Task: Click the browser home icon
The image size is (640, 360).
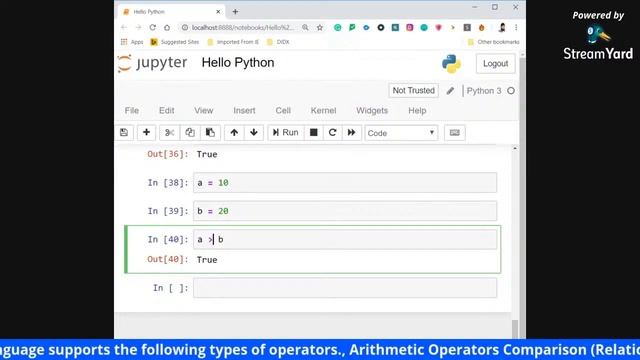Action: 167,27
